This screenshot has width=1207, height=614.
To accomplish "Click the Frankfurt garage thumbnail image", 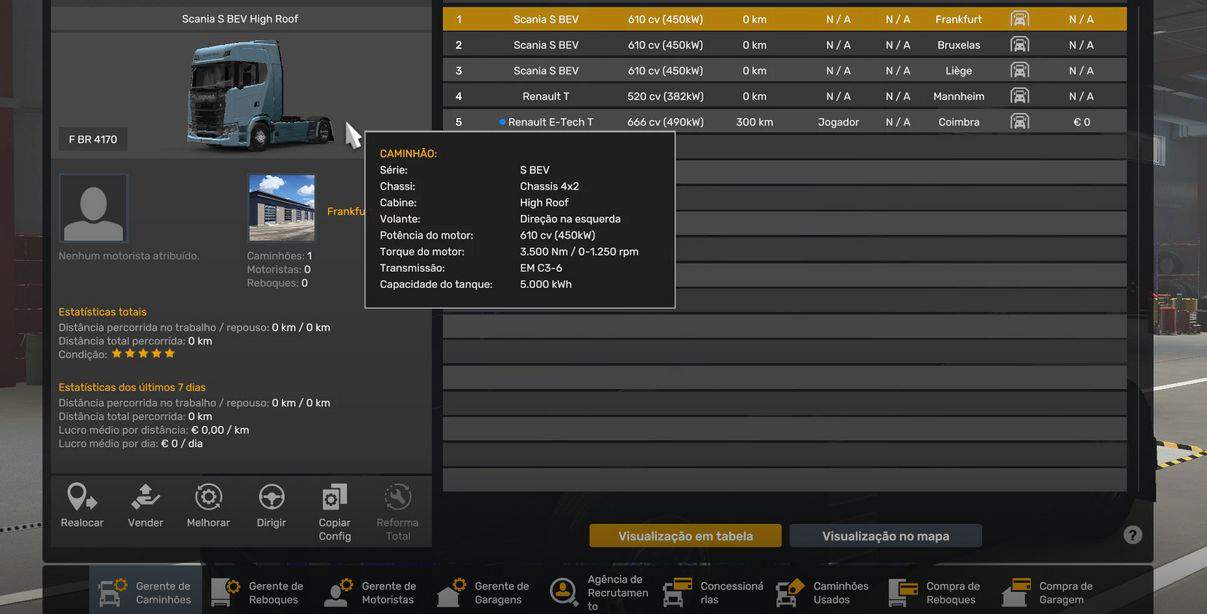I will [x=281, y=208].
